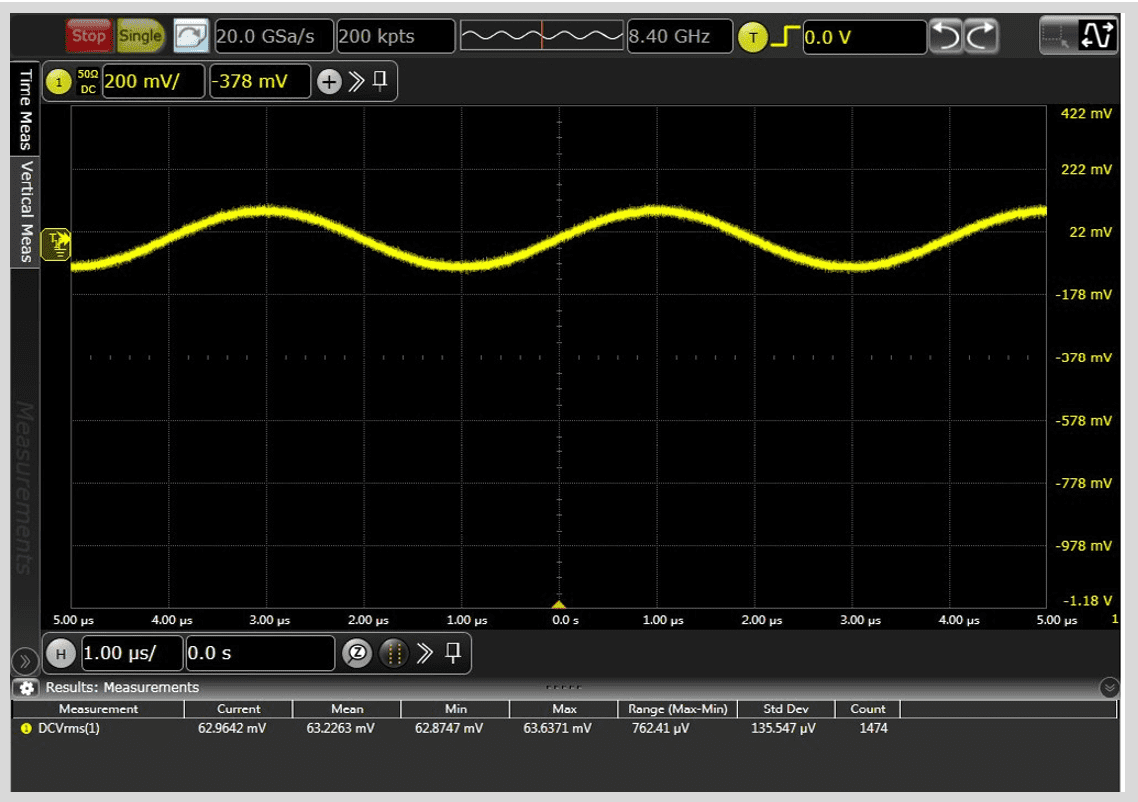Click the redo arrow icon
Viewport: 1138px width, 802px height.
pyautogui.click(x=981, y=37)
